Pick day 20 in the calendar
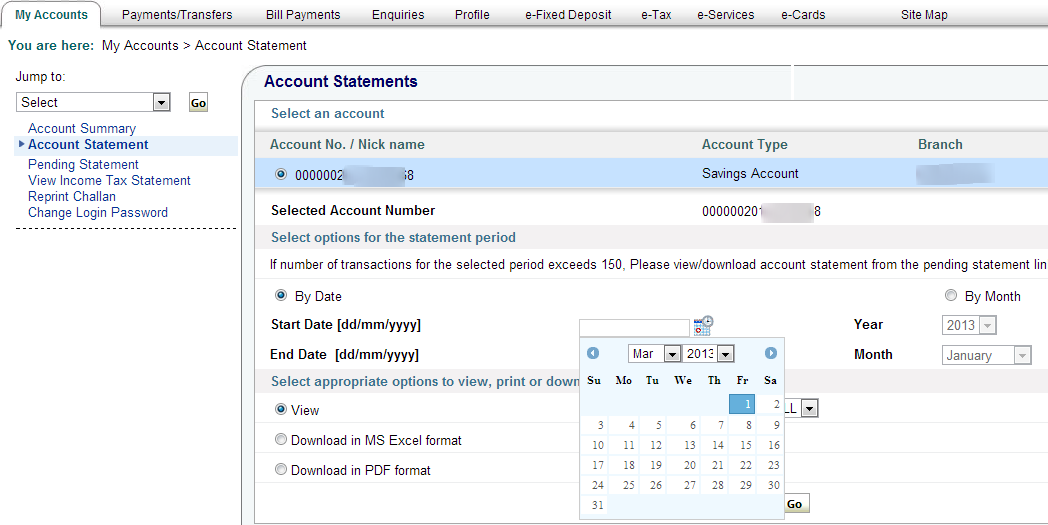 (685, 465)
